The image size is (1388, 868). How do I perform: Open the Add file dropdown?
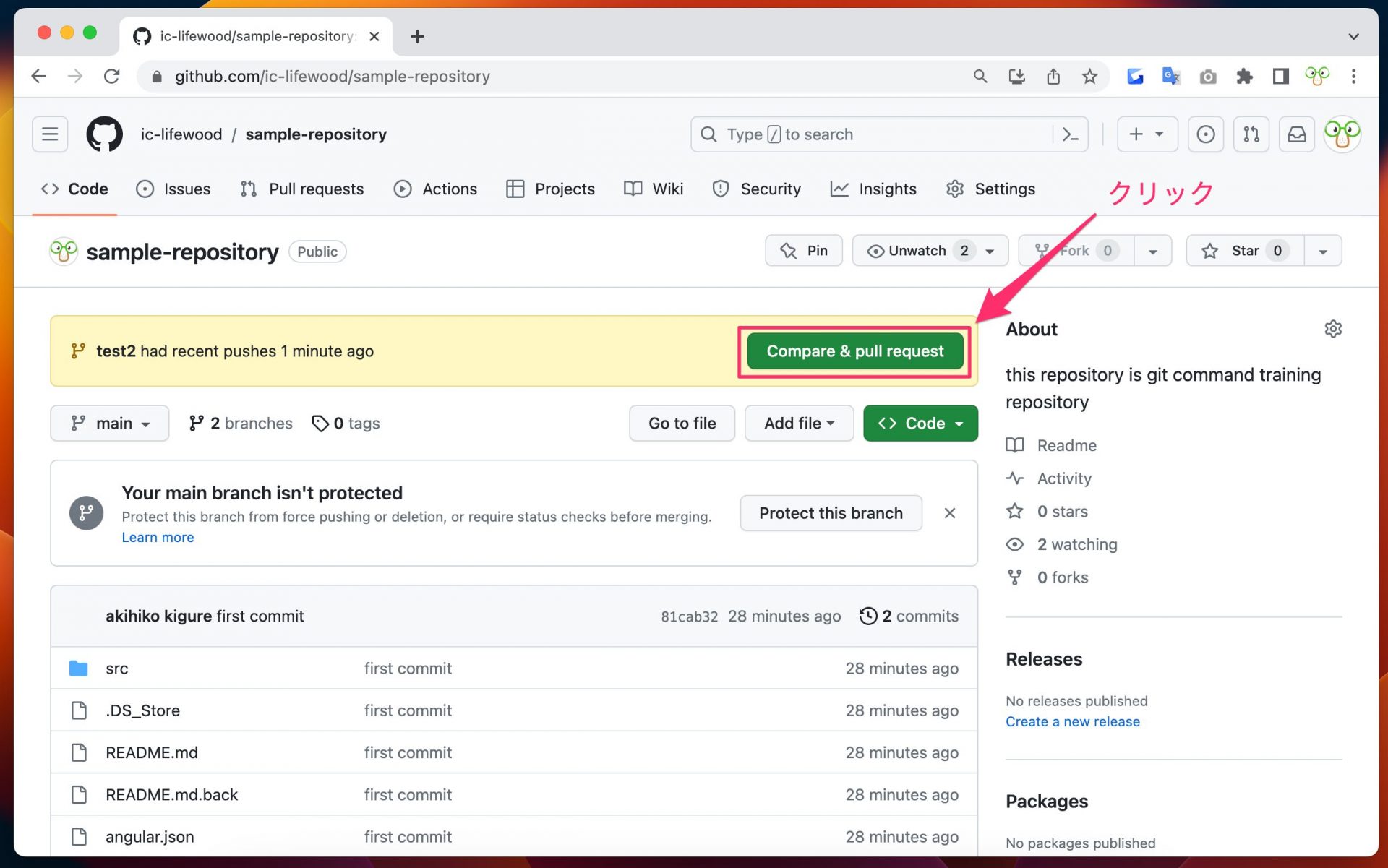tap(799, 424)
